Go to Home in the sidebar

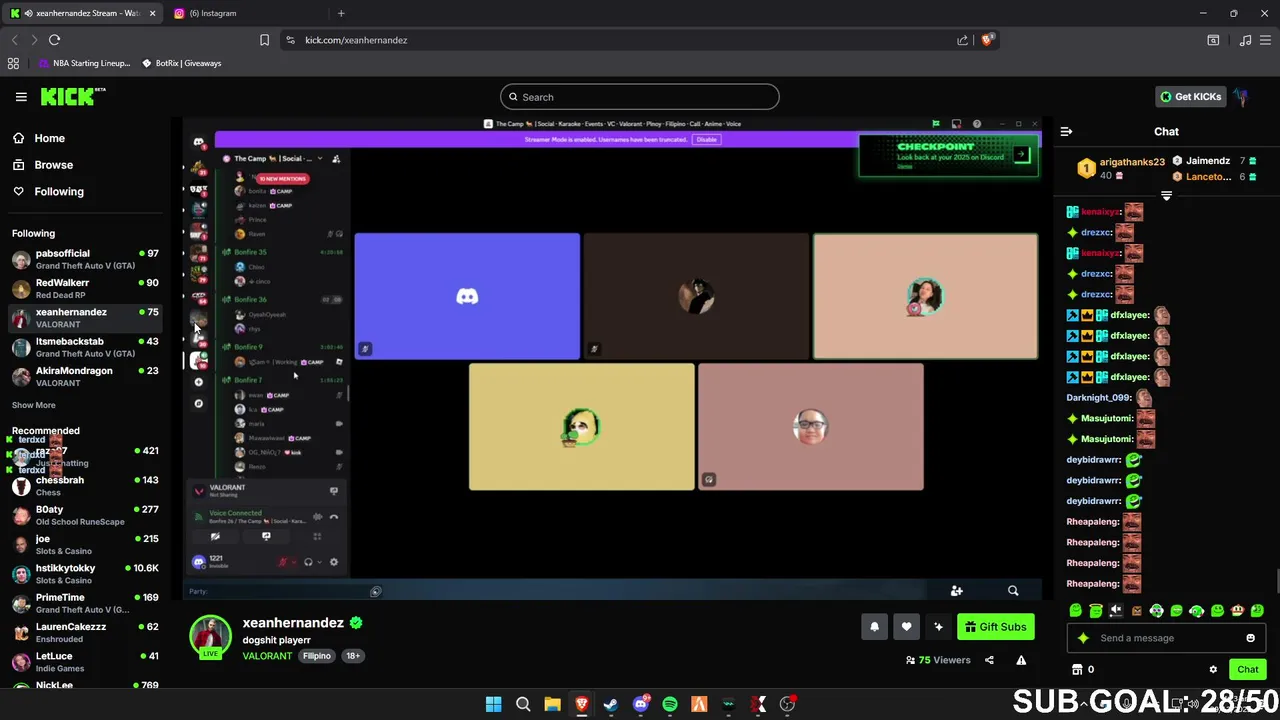point(49,138)
